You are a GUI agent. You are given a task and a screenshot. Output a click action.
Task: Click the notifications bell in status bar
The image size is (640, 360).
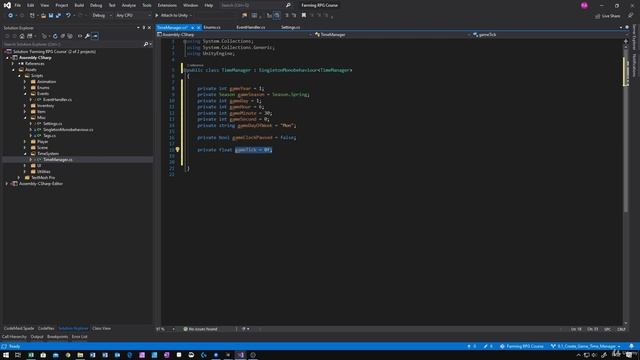tap(631, 346)
